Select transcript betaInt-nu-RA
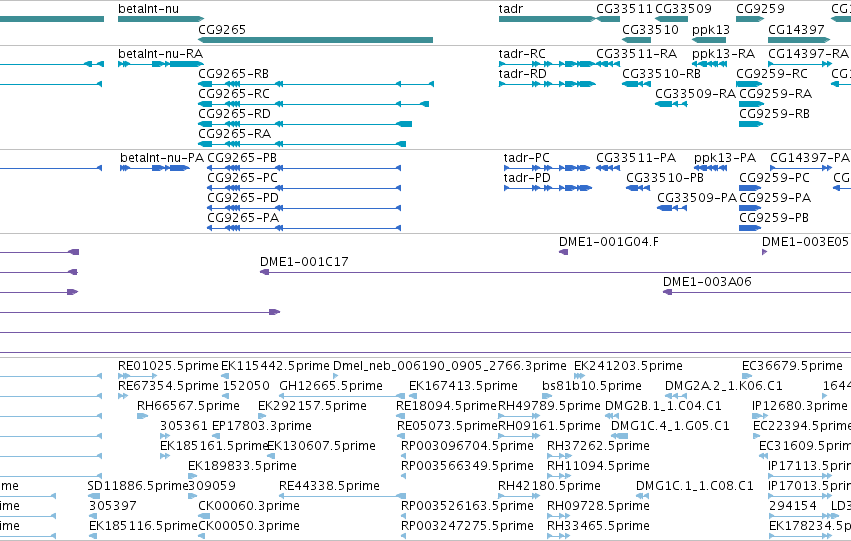Screen dimensions: 851x541 click(161, 54)
